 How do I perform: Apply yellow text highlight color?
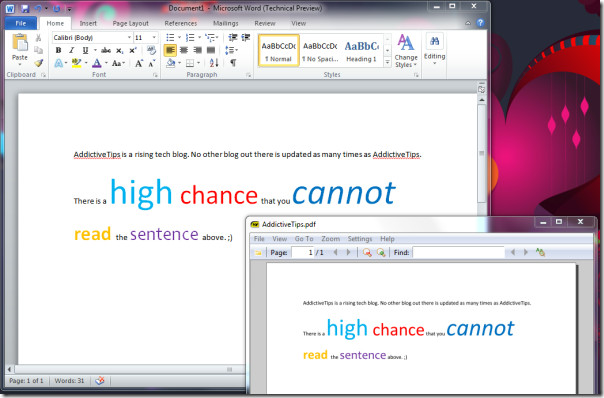pos(77,63)
